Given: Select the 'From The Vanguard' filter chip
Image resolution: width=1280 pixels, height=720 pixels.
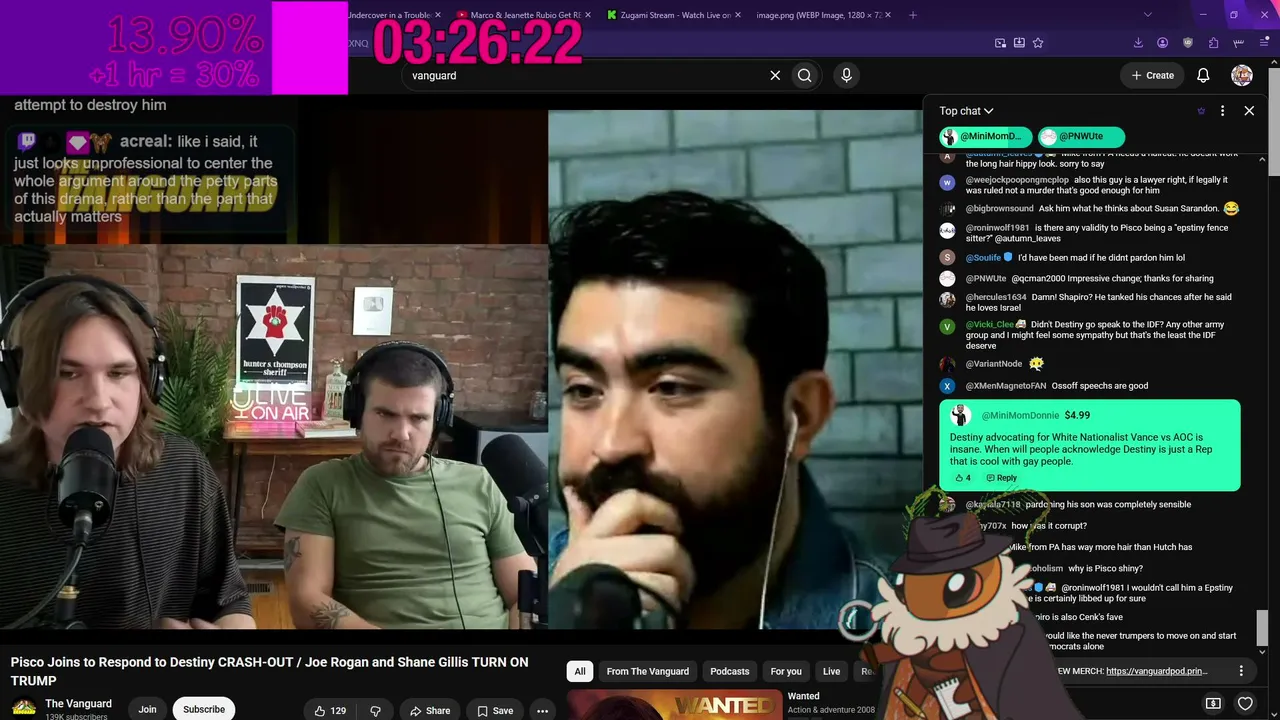Looking at the screenshot, I should [647, 671].
